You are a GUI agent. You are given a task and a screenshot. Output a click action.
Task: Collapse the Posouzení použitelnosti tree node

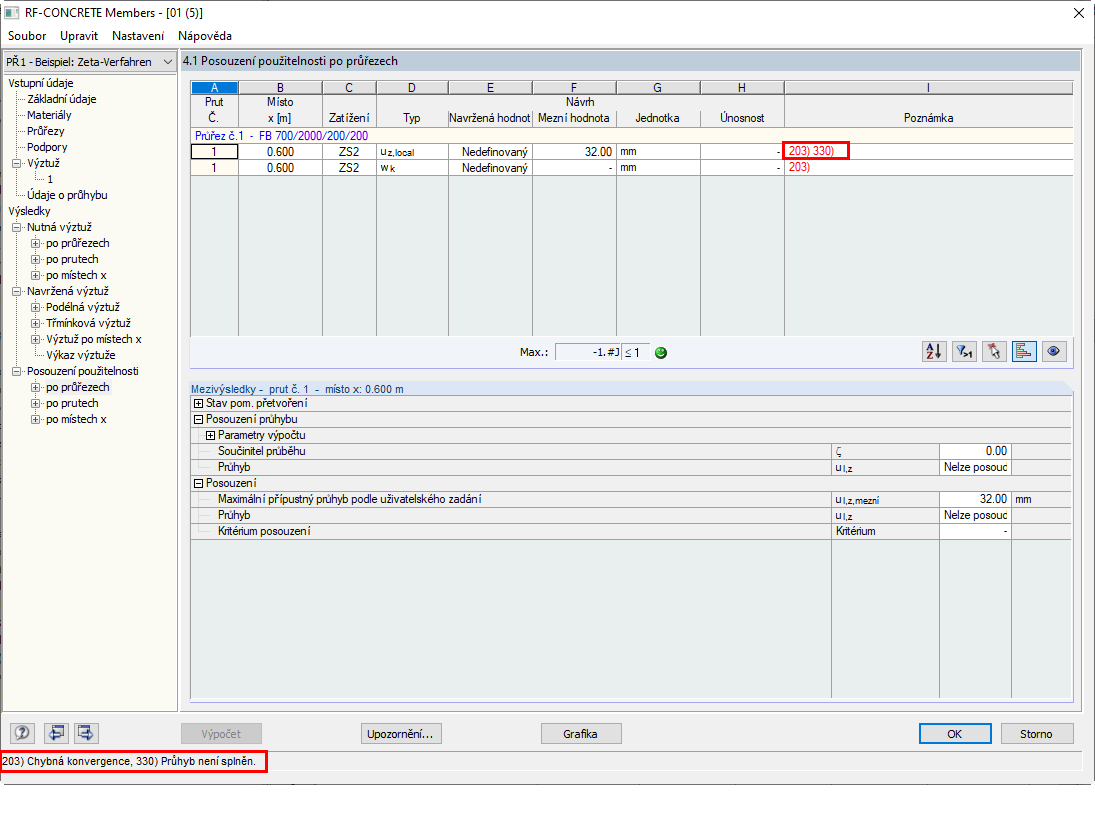[17, 371]
